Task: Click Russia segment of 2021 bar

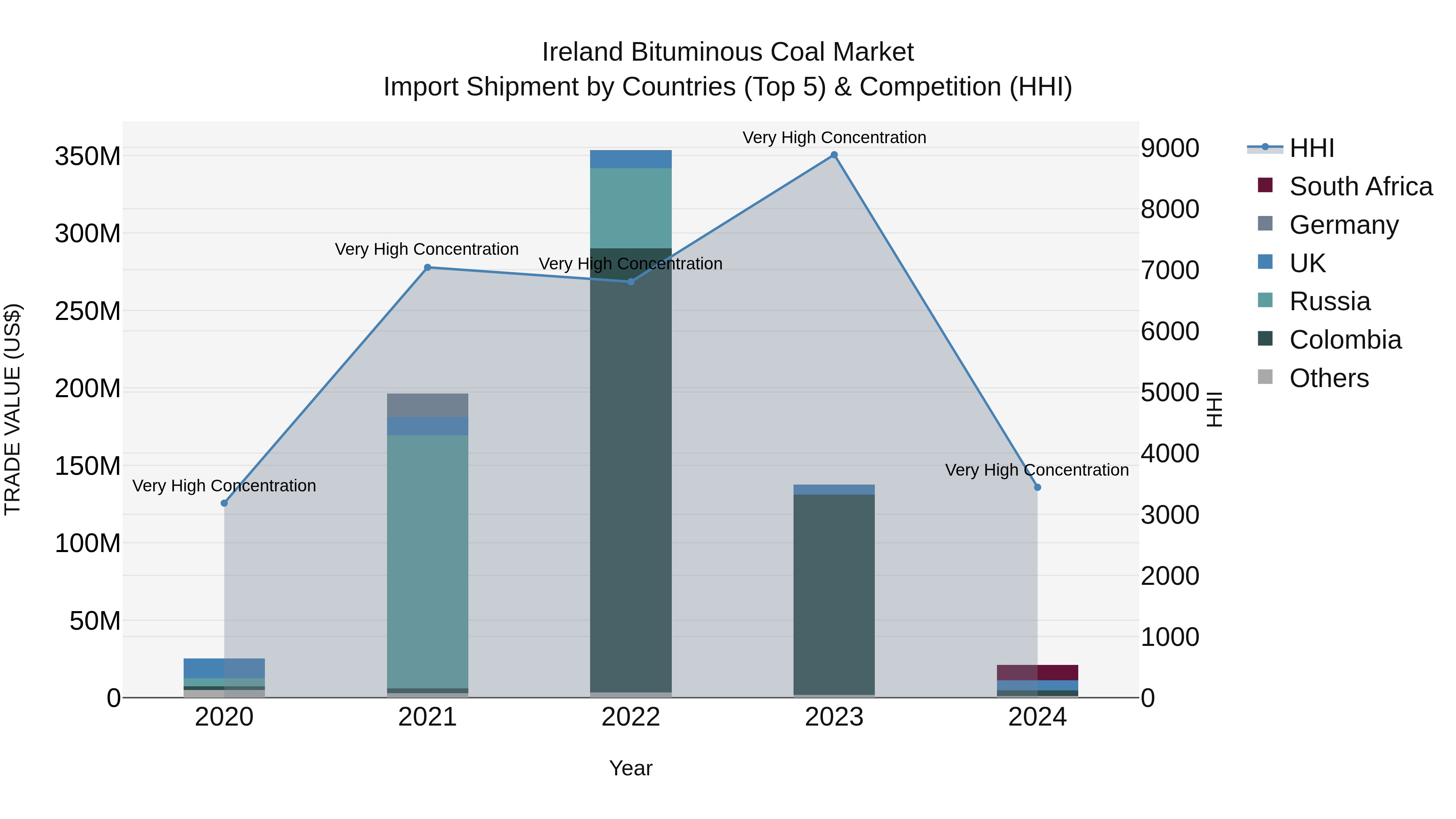Action: pos(427,562)
